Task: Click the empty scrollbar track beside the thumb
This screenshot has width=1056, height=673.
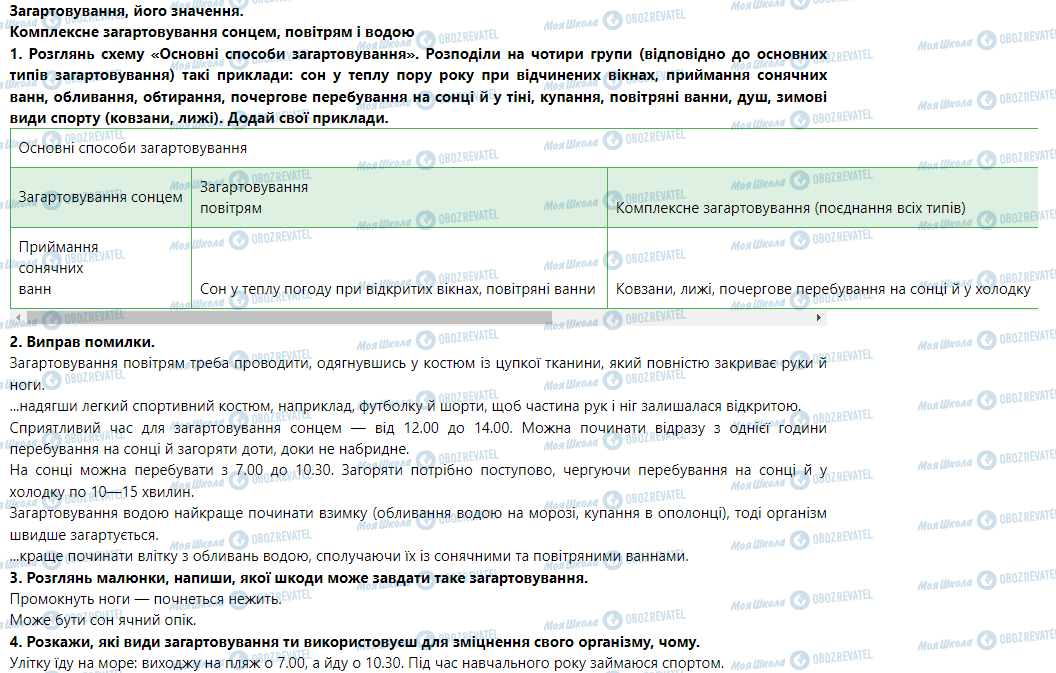Action: [x=680, y=318]
